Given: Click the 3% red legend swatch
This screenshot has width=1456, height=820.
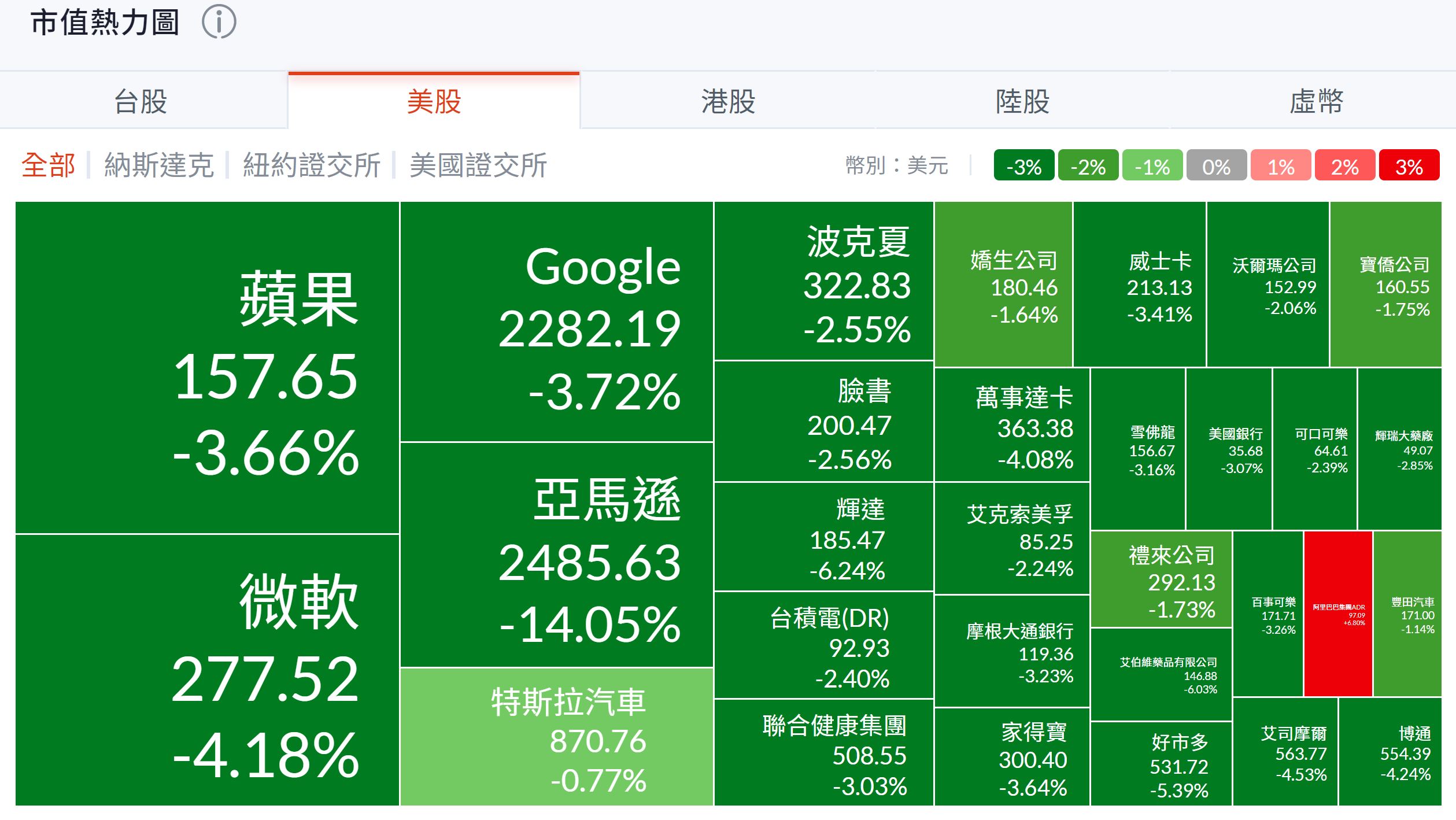Looking at the screenshot, I should click(x=1409, y=167).
